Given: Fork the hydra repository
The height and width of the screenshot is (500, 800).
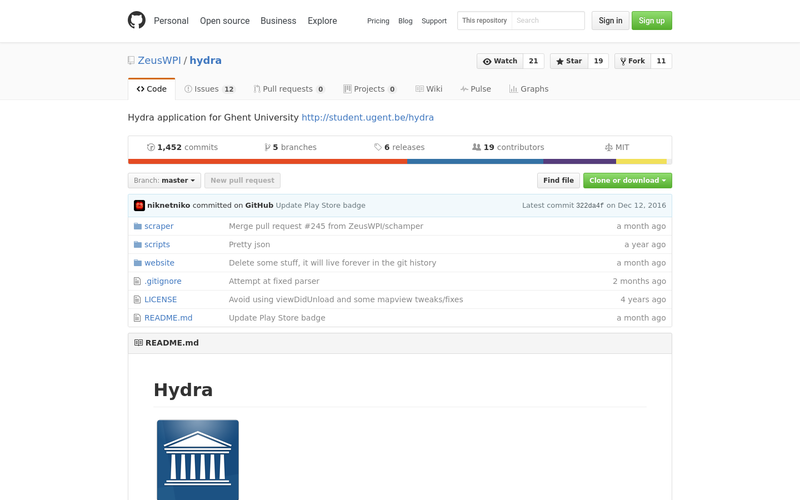Looking at the screenshot, I should click(633, 61).
